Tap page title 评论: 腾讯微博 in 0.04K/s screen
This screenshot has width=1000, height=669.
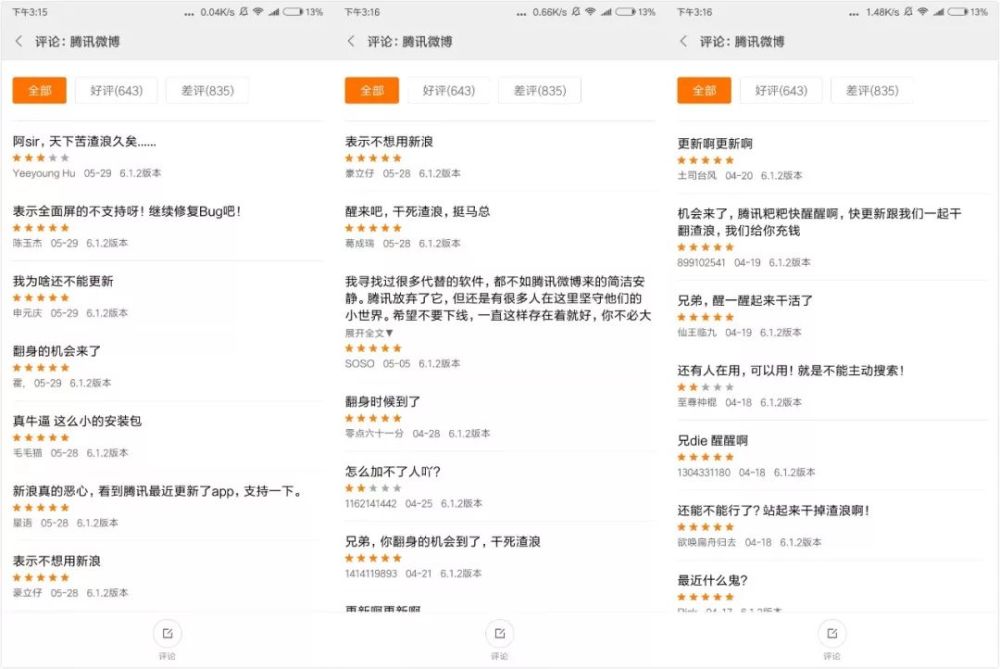tap(77, 41)
